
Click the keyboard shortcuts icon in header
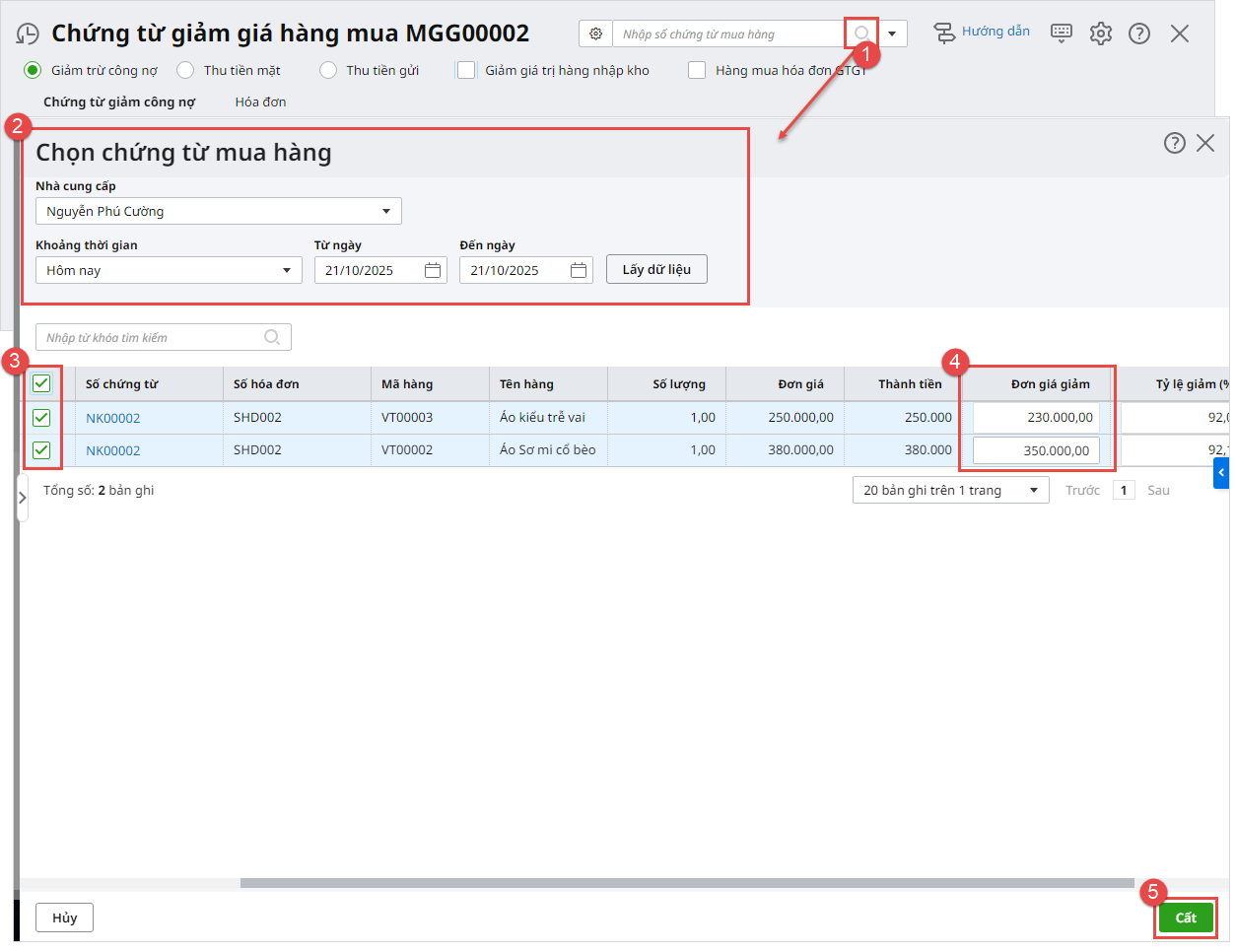pyautogui.click(x=1061, y=34)
